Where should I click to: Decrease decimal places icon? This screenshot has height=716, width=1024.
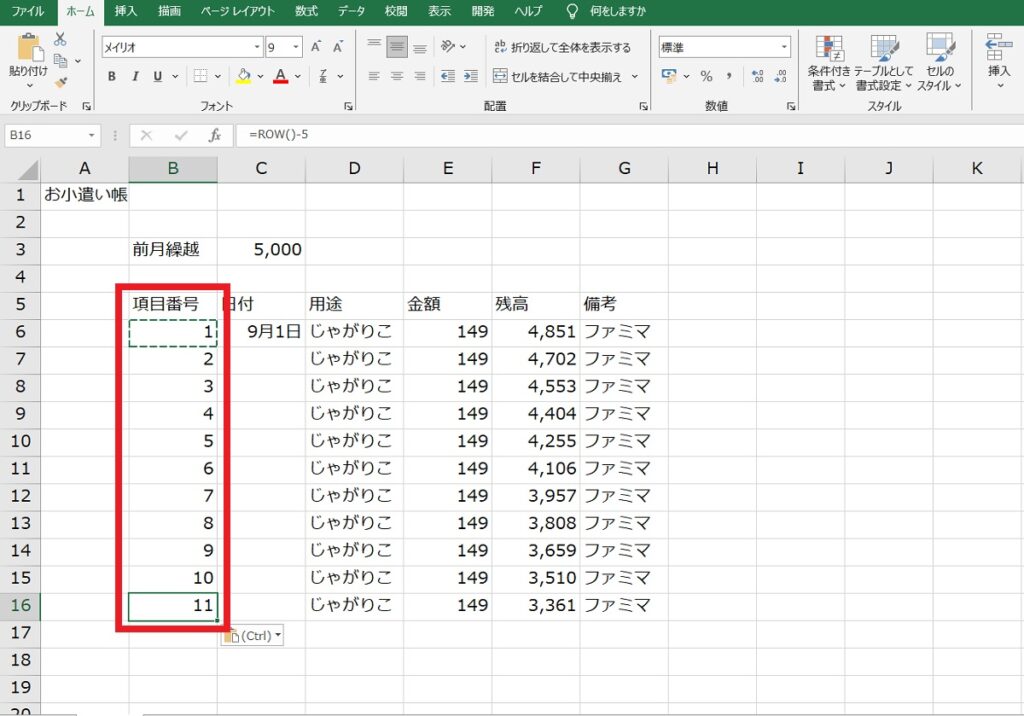point(780,76)
